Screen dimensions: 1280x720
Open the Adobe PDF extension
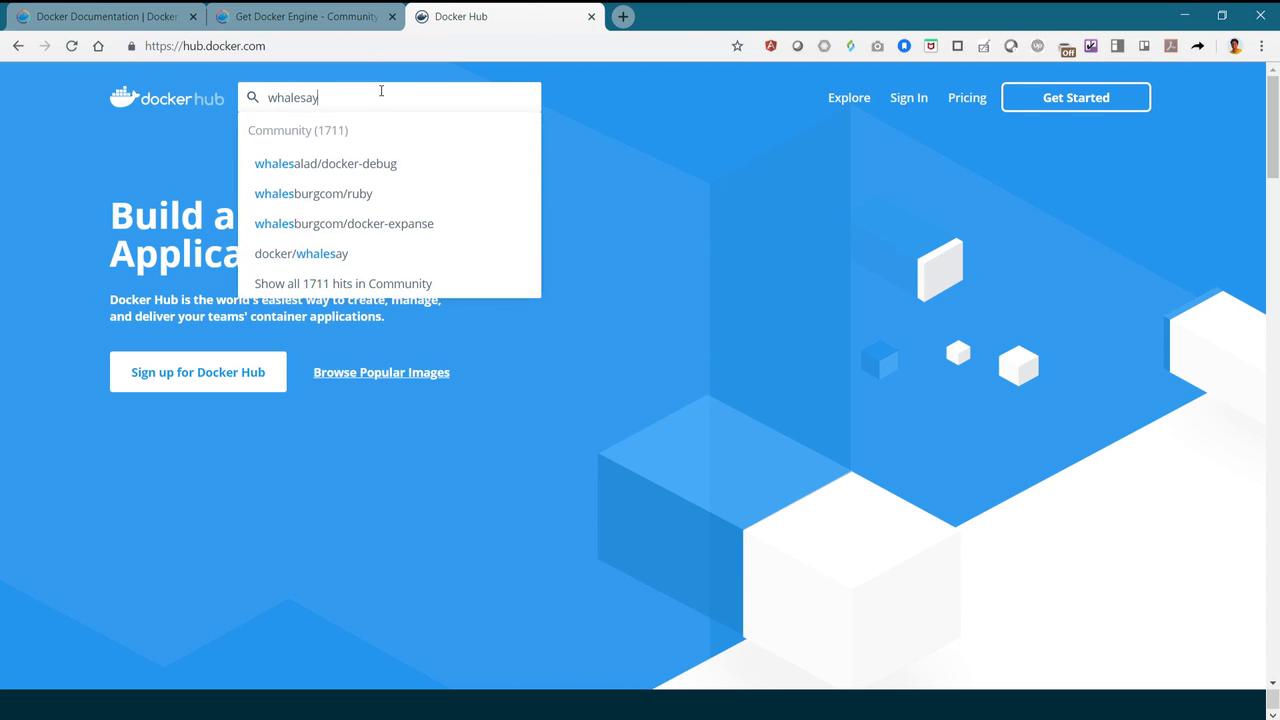pyautogui.click(x=1171, y=46)
